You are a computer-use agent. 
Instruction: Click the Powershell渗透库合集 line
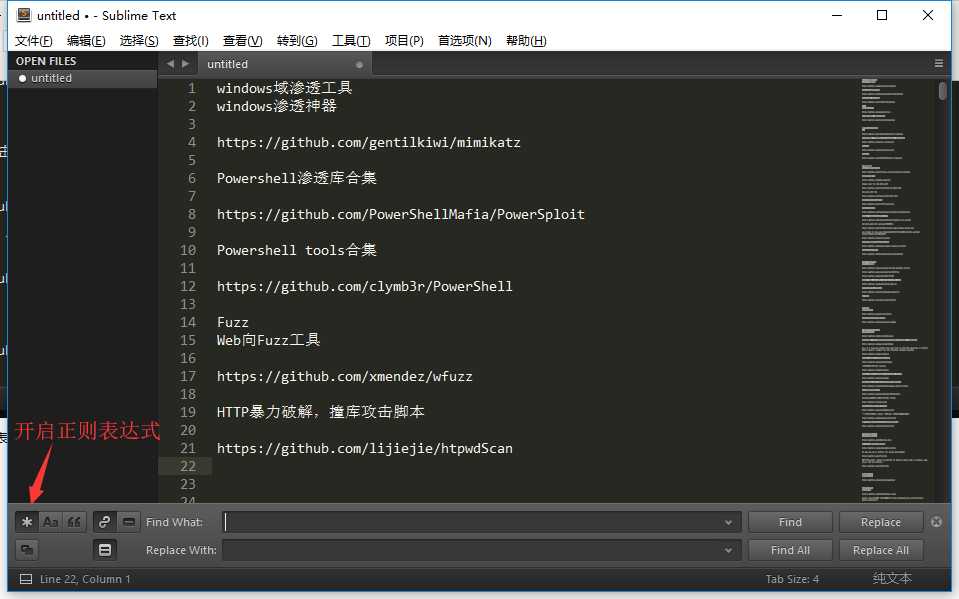(x=297, y=179)
